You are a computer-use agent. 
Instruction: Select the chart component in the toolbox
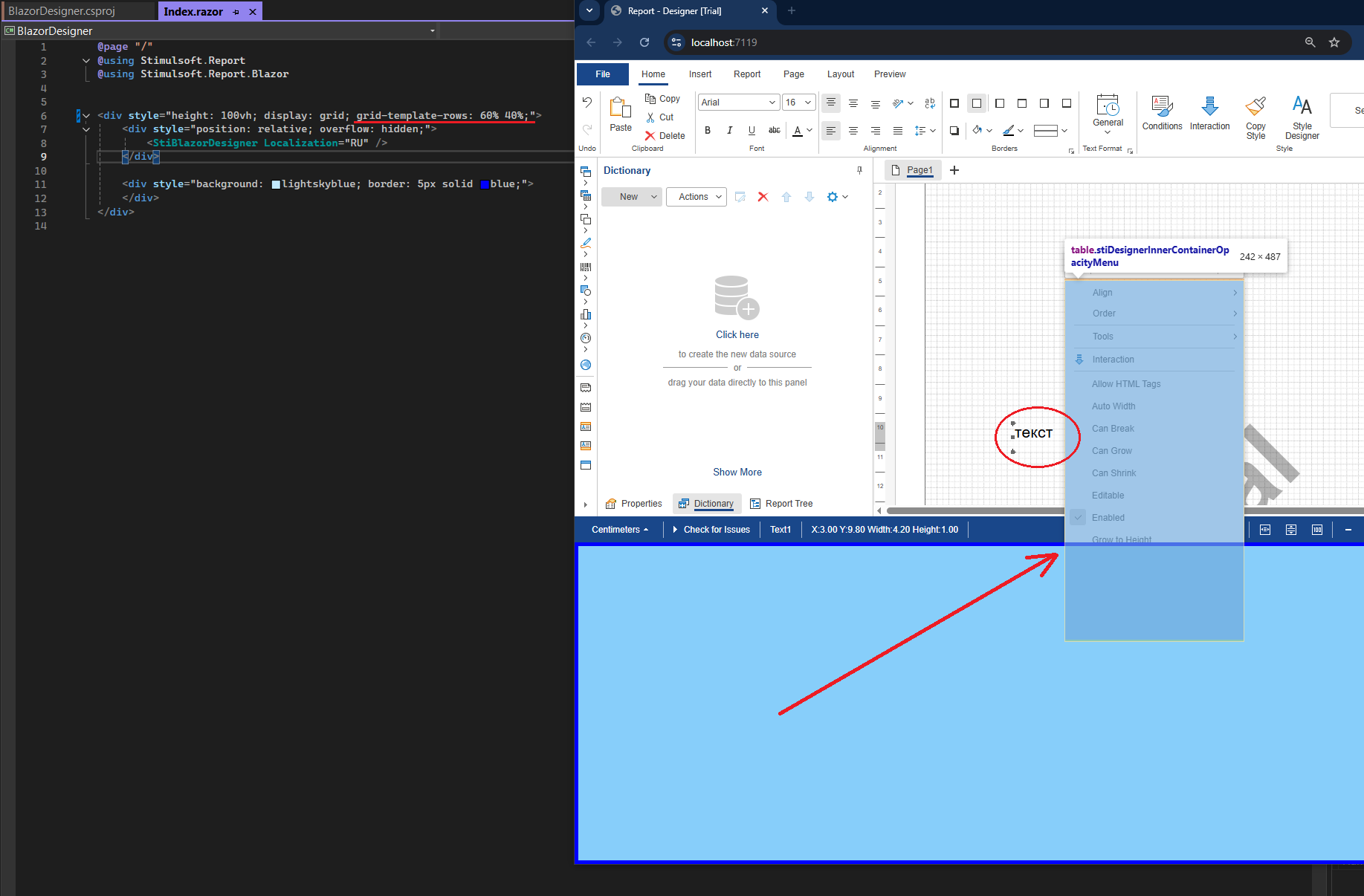586,314
